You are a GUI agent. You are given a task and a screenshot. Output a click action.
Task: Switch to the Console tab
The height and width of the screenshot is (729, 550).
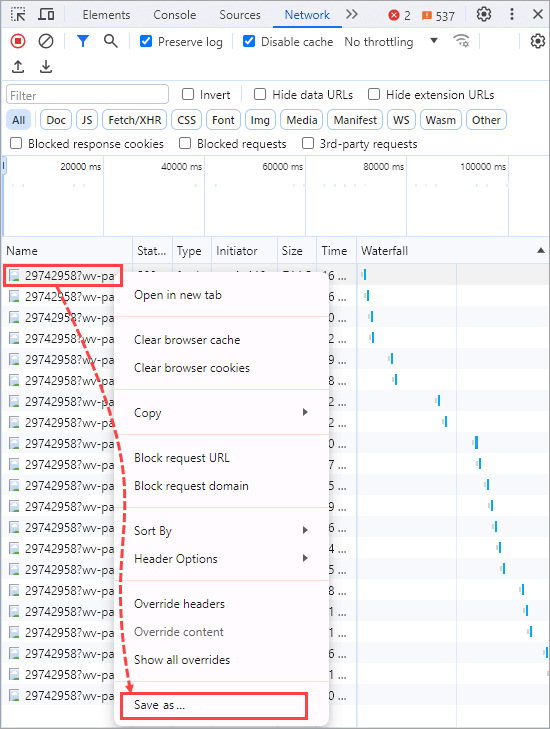(174, 15)
